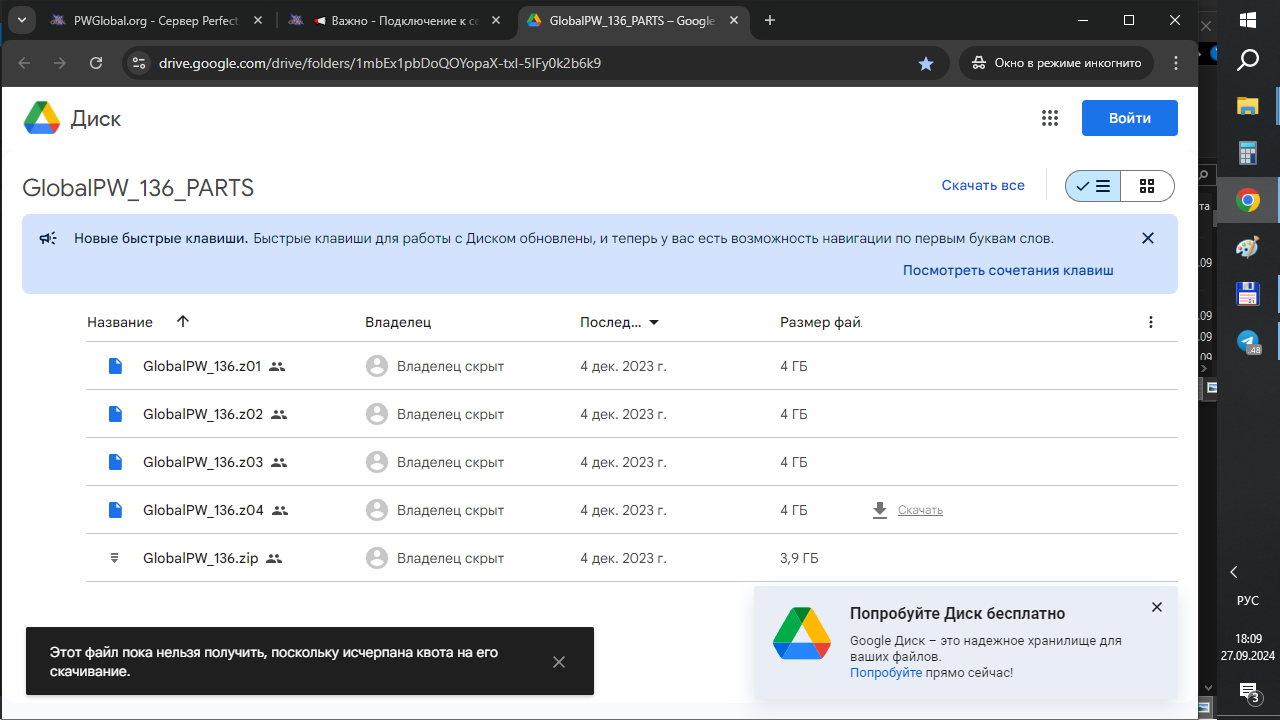The height and width of the screenshot is (720, 1280).
Task: Select file GlobalPW_136.z02
Action: tap(631, 414)
